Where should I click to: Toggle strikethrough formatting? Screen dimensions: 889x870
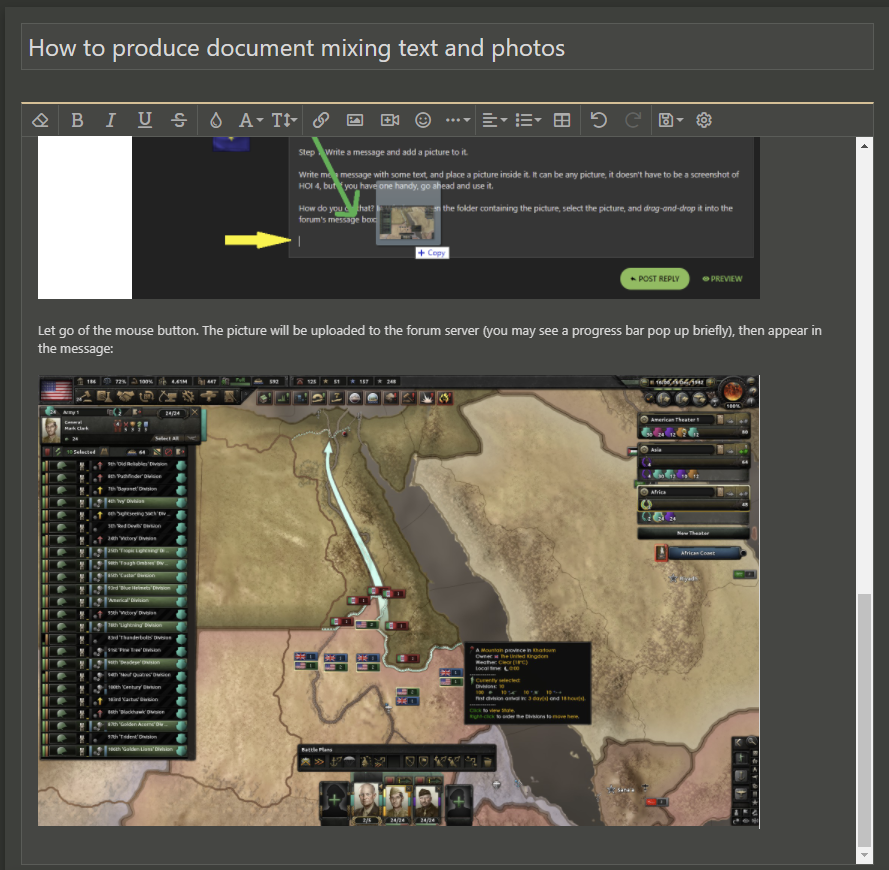(179, 120)
